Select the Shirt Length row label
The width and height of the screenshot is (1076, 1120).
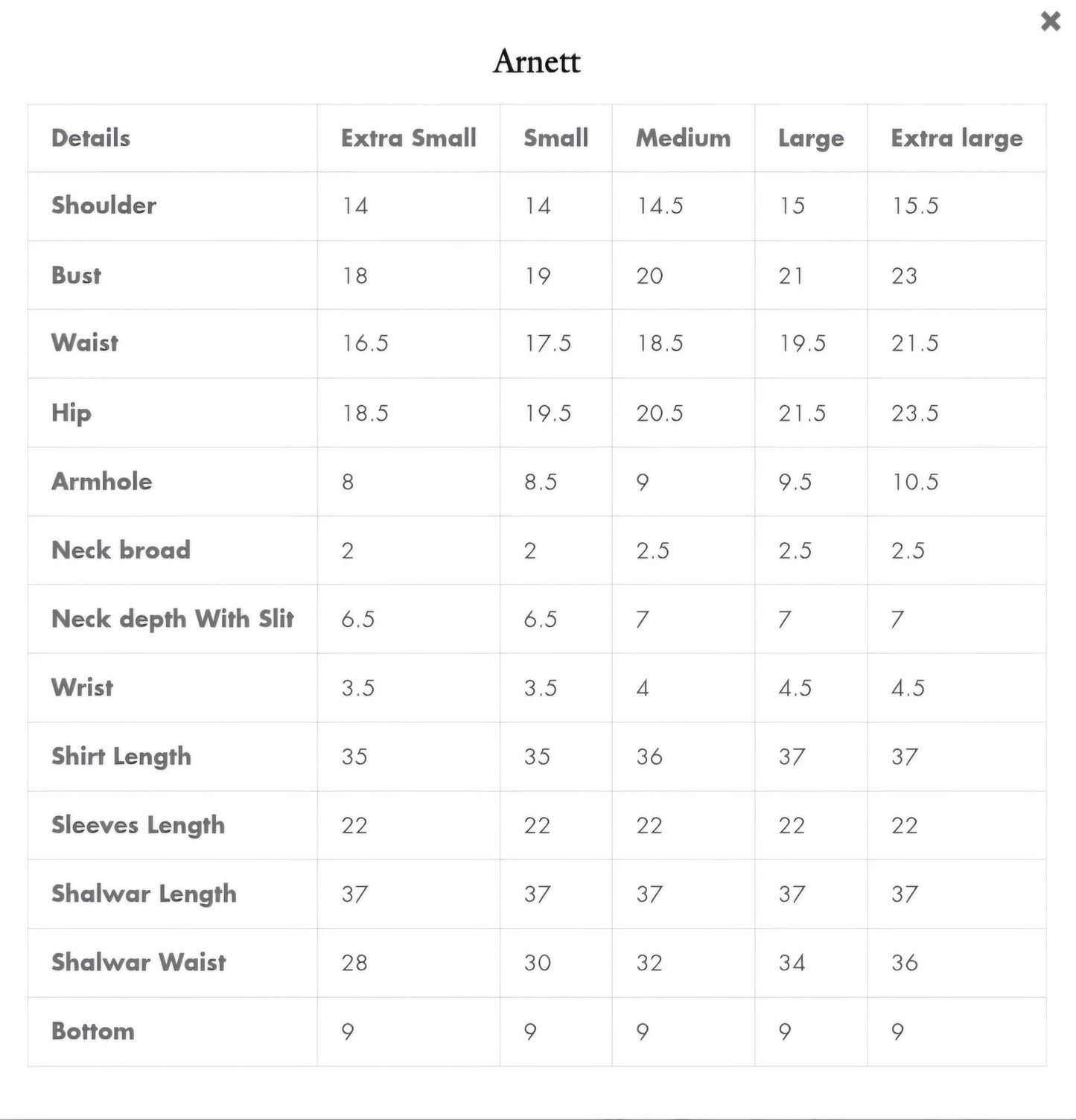point(121,757)
